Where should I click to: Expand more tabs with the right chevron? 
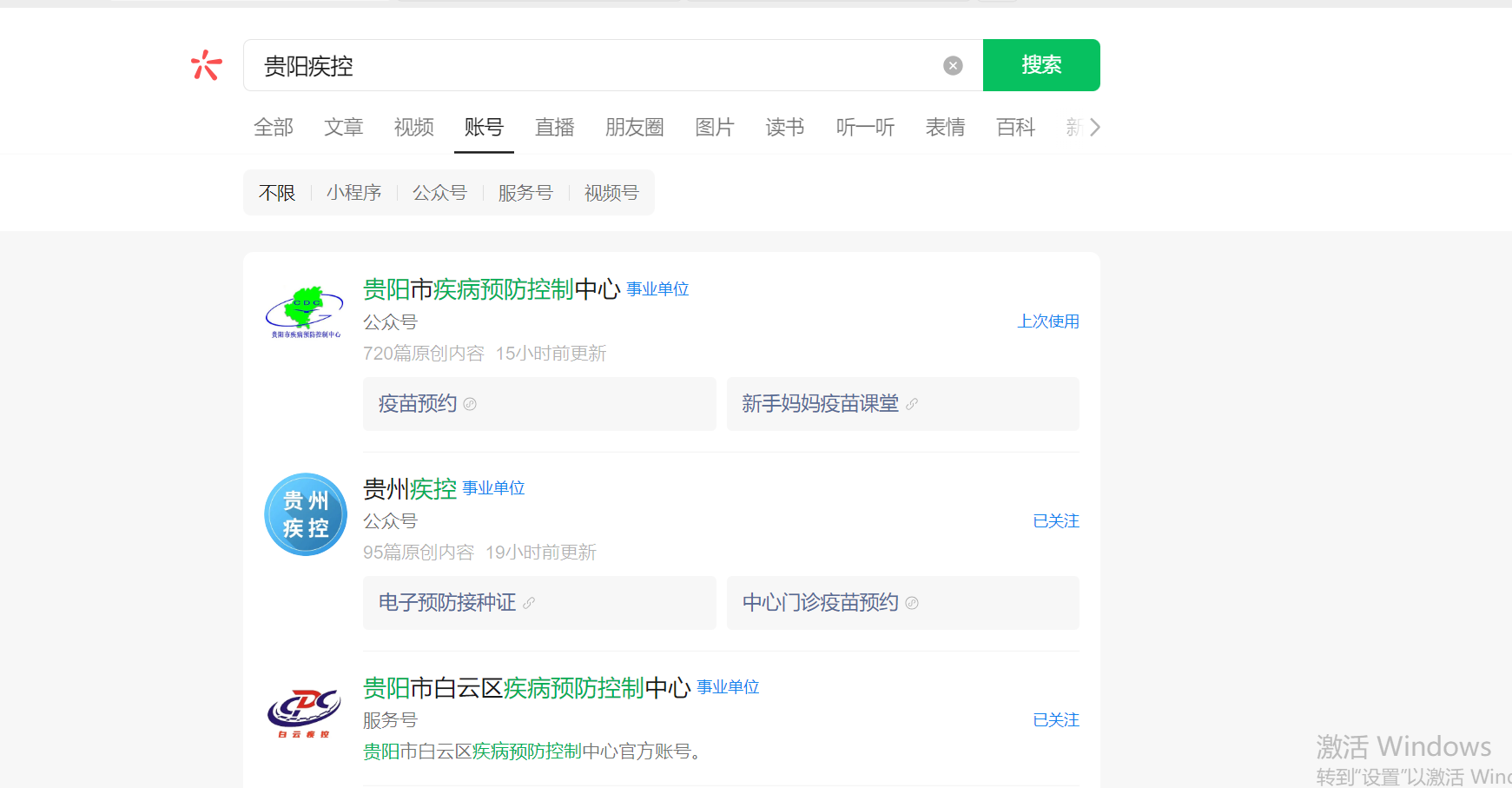(x=1094, y=128)
